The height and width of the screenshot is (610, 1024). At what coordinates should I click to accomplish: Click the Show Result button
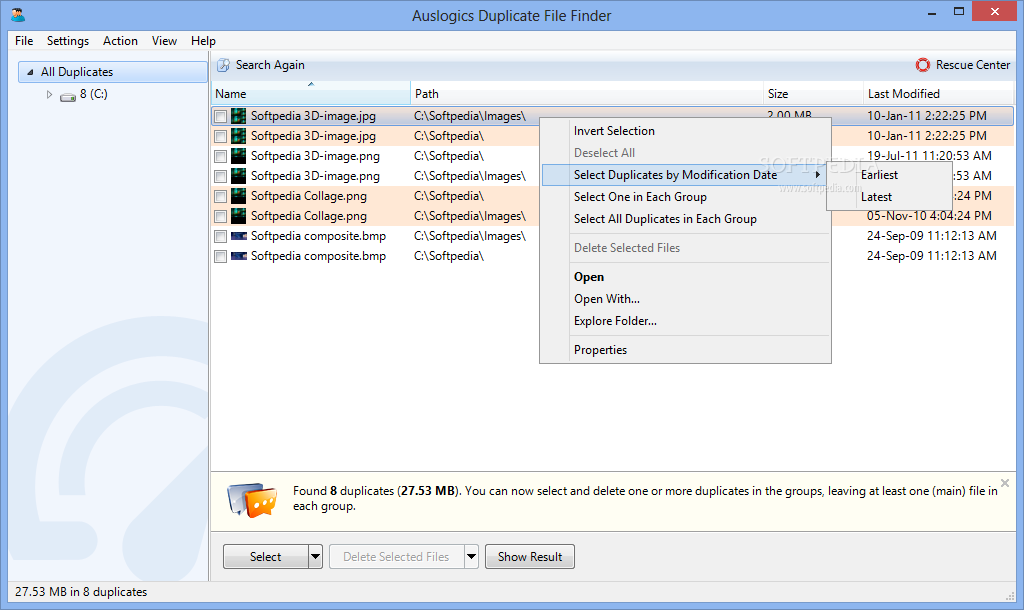click(530, 556)
